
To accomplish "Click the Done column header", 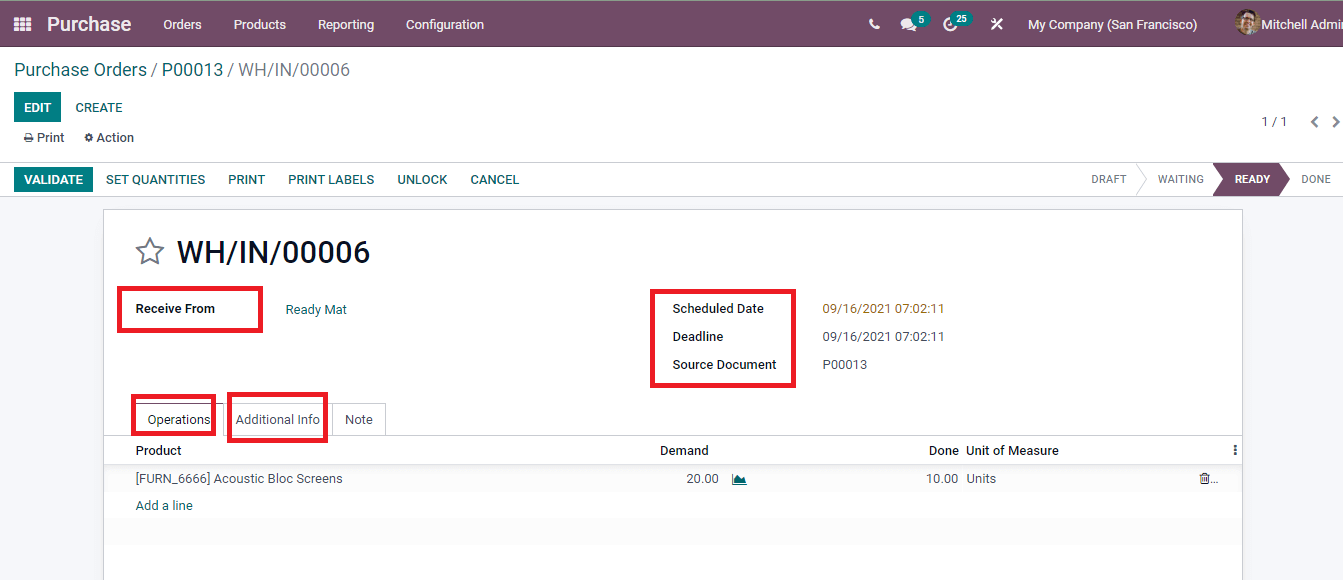I will click(x=943, y=451).
